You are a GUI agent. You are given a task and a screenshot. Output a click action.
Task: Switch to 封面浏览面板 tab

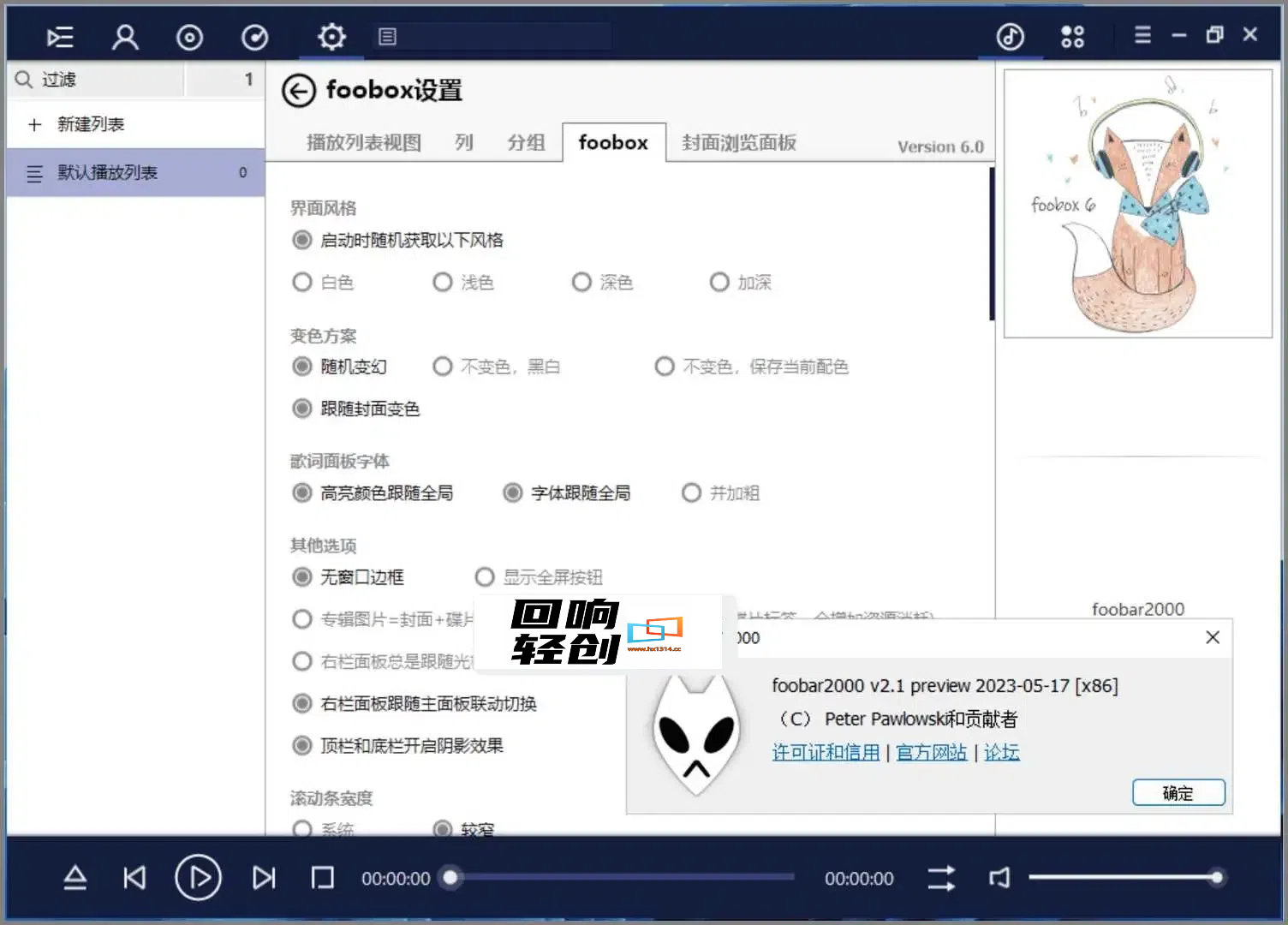pos(739,142)
